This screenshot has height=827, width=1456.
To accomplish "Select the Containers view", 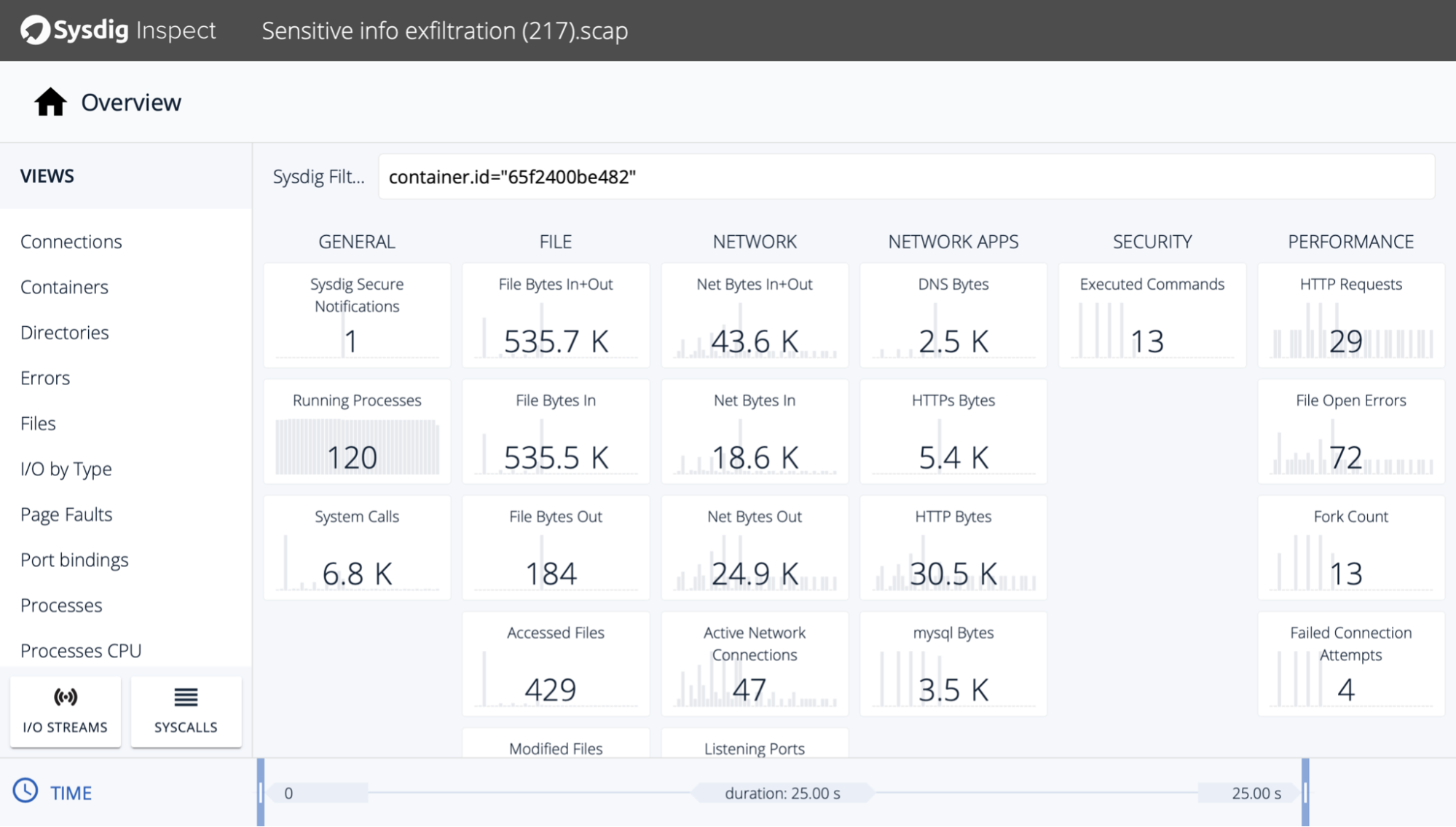I will tap(64, 287).
